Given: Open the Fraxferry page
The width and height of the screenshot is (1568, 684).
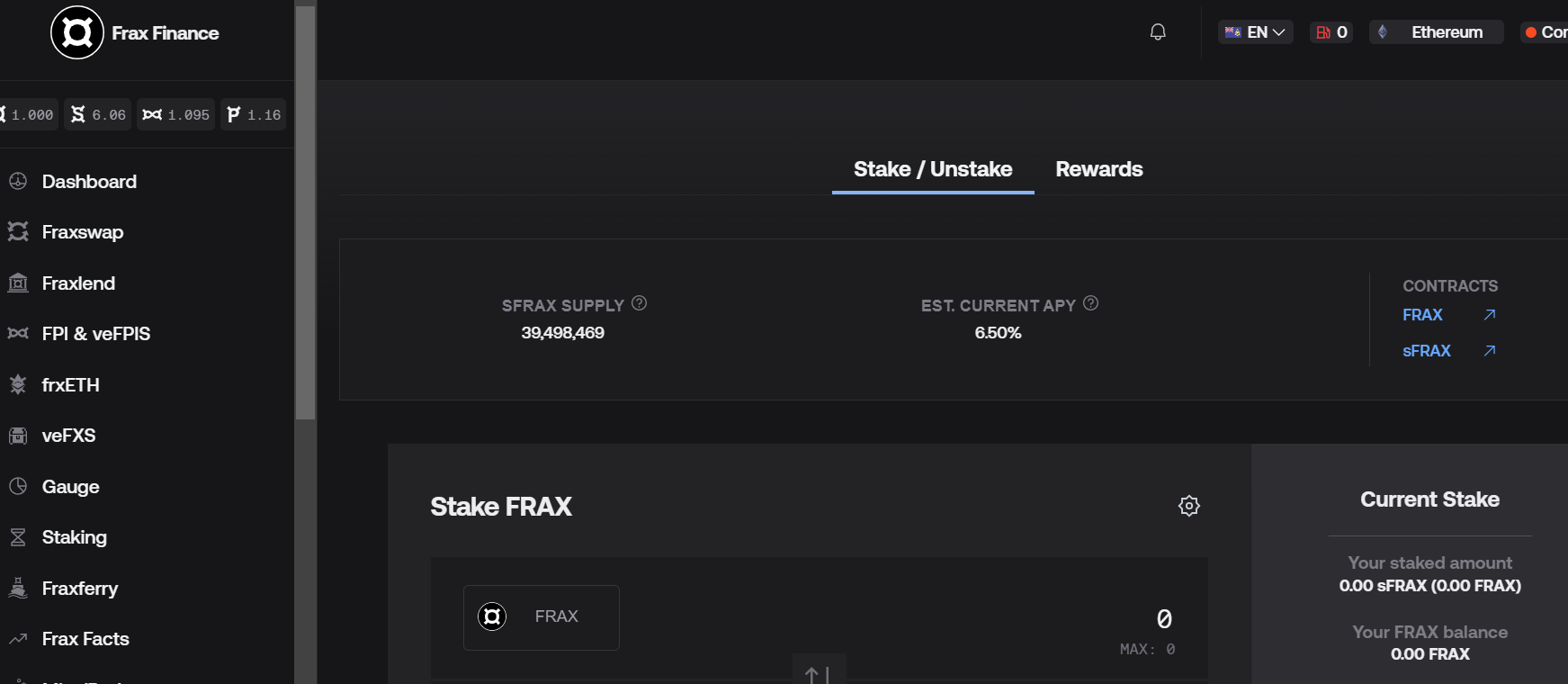Looking at the screenshot, I should click(x=80, y=588).
